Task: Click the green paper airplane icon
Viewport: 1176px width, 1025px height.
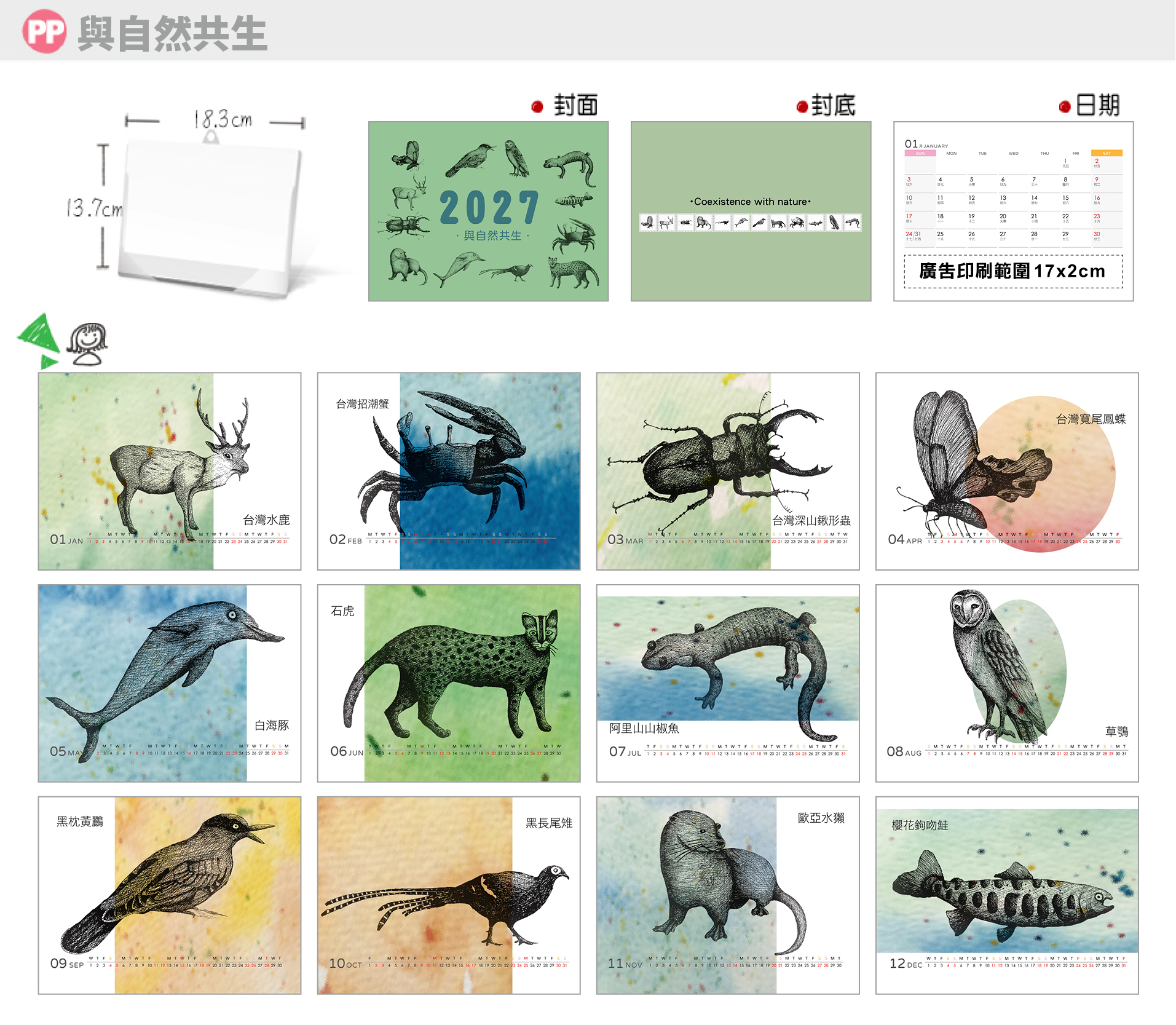Action: click(38, 341)
